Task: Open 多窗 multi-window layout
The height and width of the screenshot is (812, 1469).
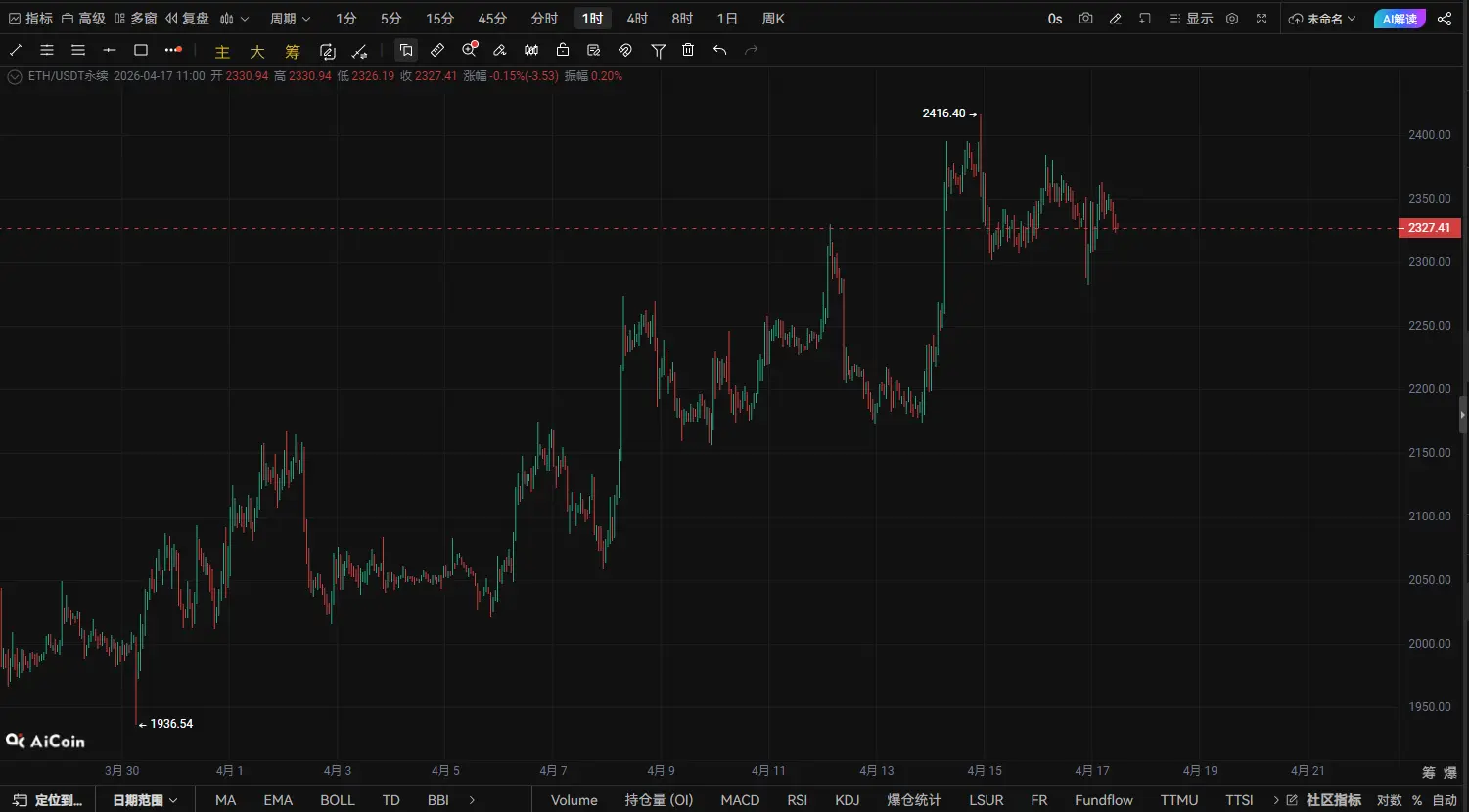Action: [136, 19]
